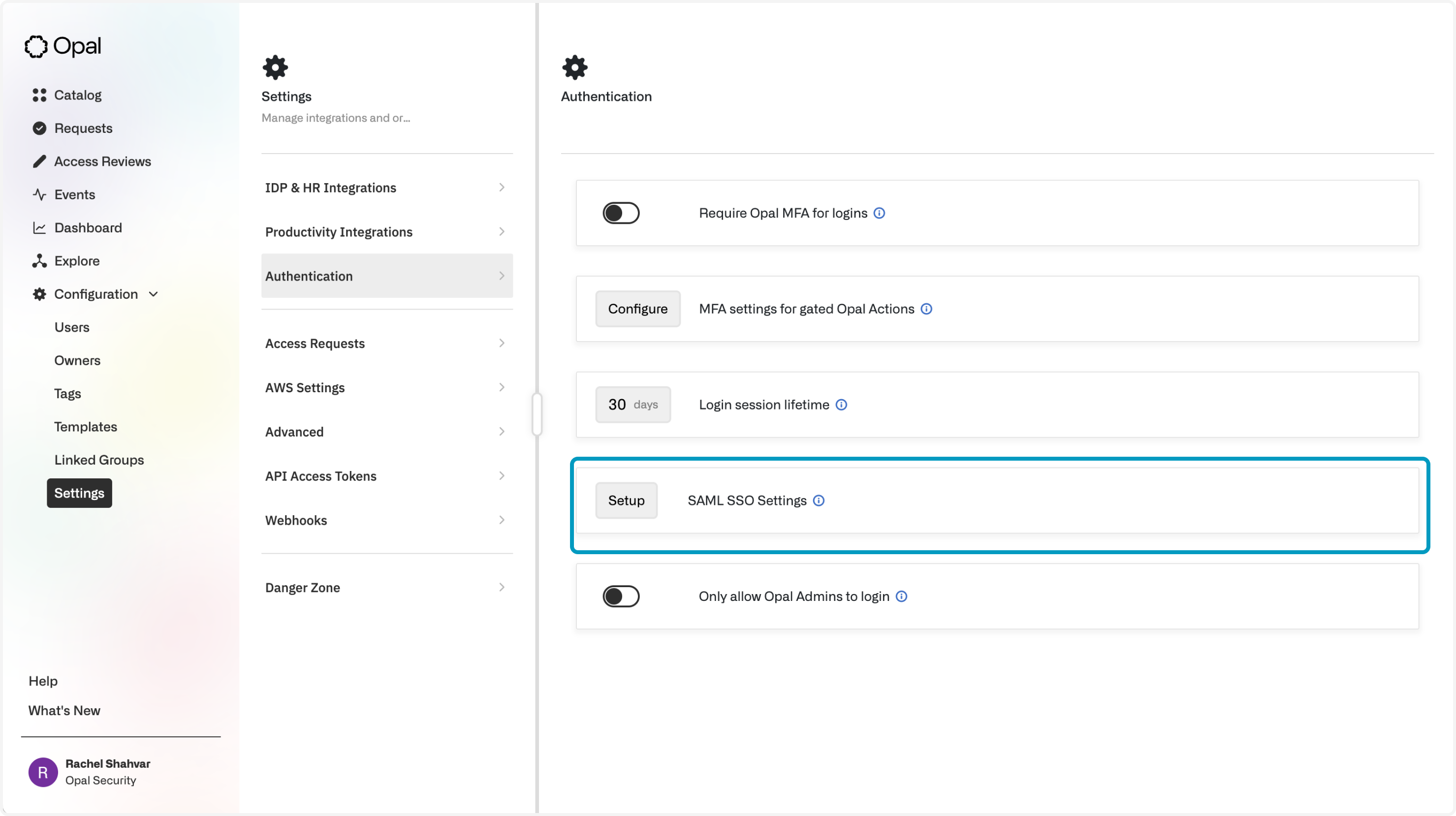Click Rachel Shahvar's purple avatar
The height and width of the screenshot is (816, 1456).
(x=43, y=773)
